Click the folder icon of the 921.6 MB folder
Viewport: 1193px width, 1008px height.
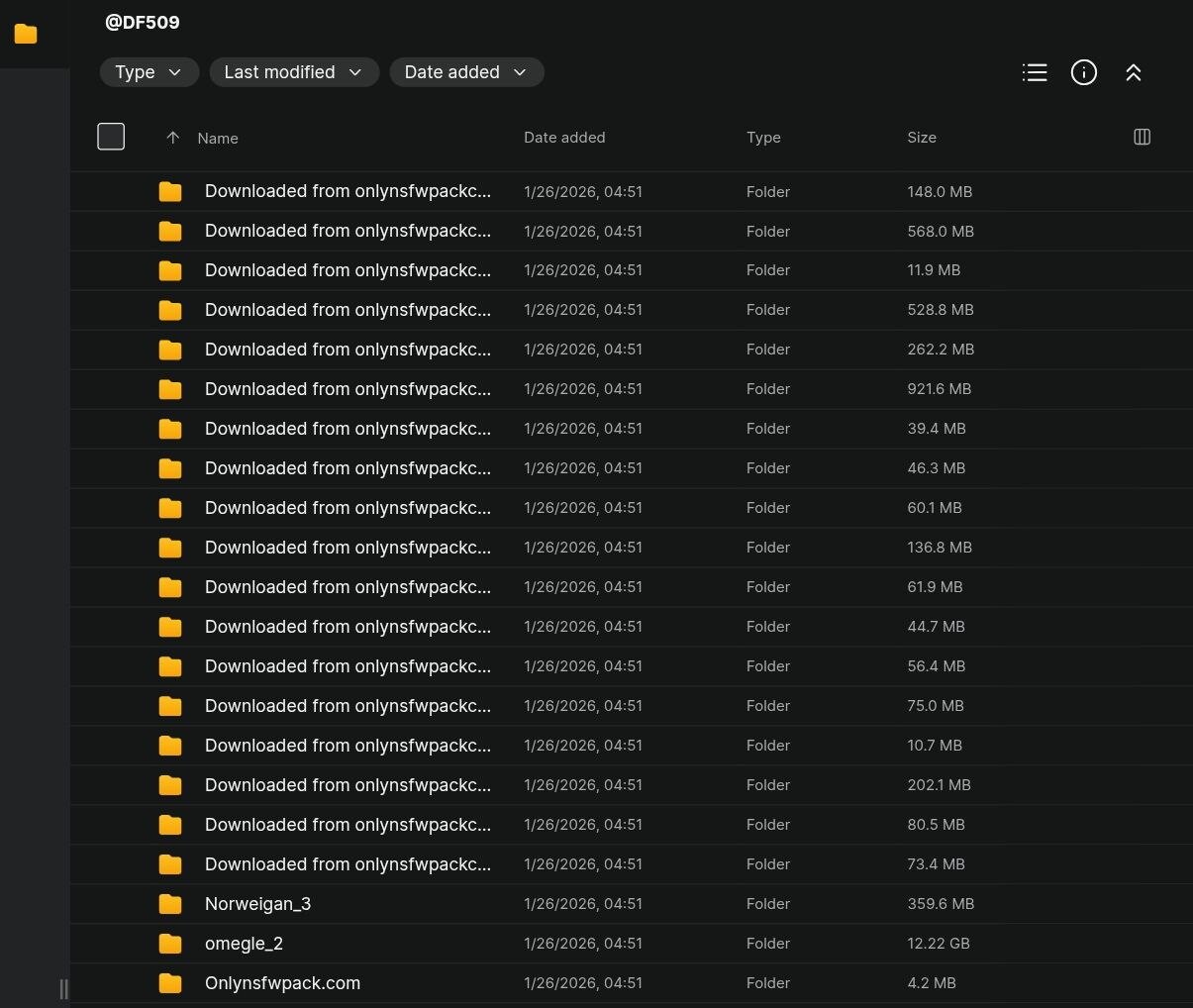pyautogui.click(x=170, y=389)
